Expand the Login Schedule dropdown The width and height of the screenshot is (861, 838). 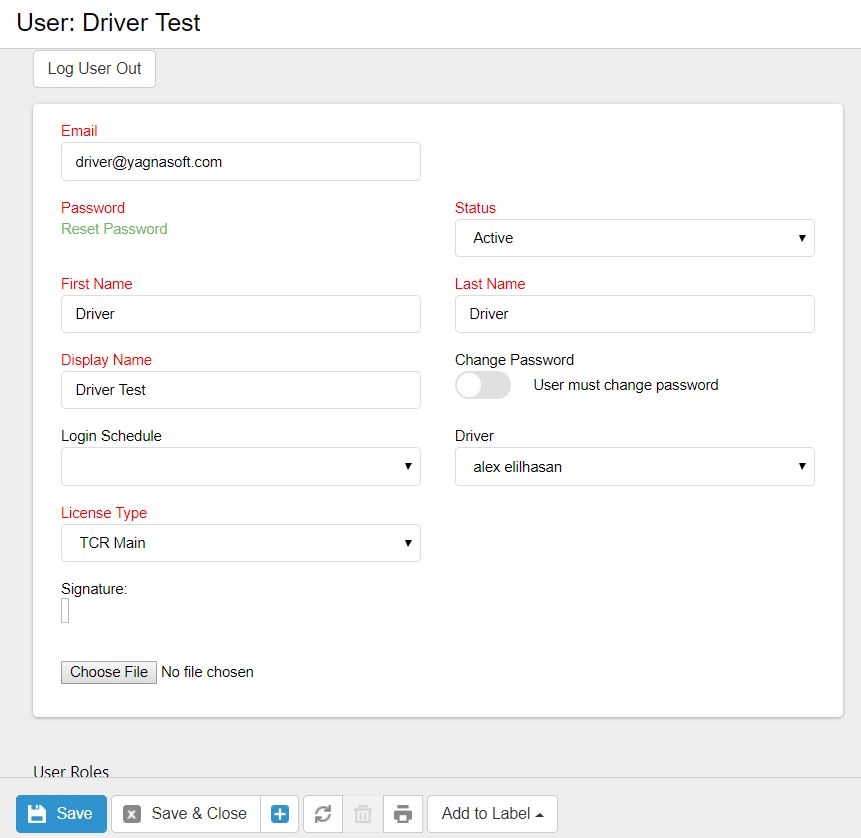click(x=240, y=467)
